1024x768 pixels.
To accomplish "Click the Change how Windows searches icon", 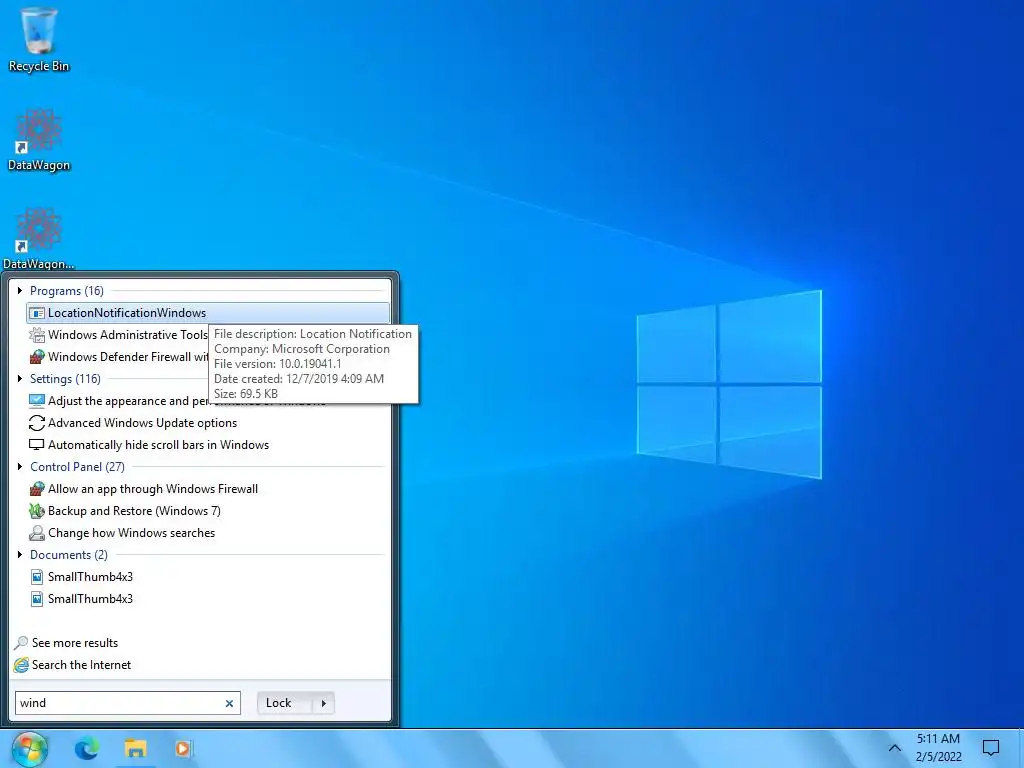I will pyautogui.click(x=37, y=533).
